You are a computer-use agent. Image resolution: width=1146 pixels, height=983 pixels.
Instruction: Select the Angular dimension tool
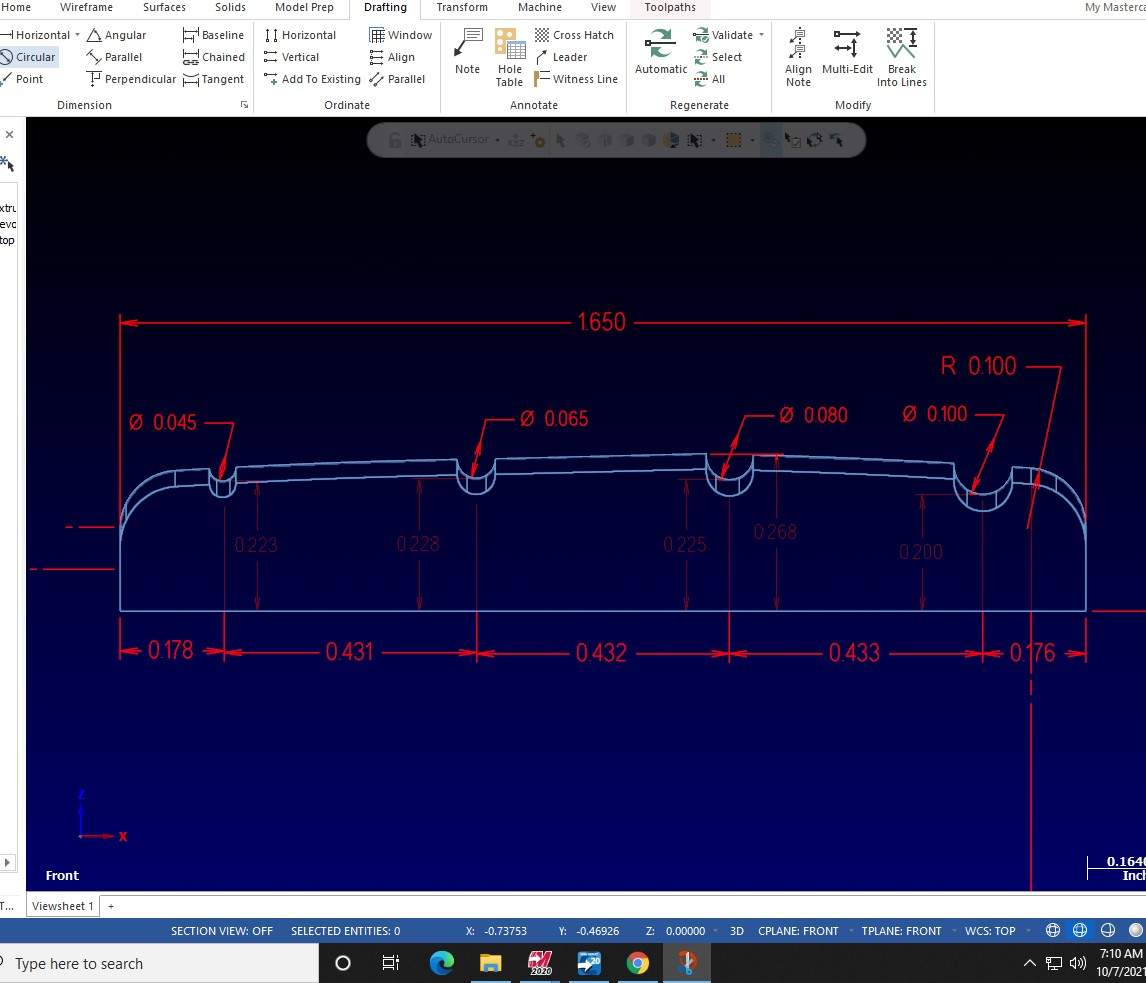click(116, 35)
